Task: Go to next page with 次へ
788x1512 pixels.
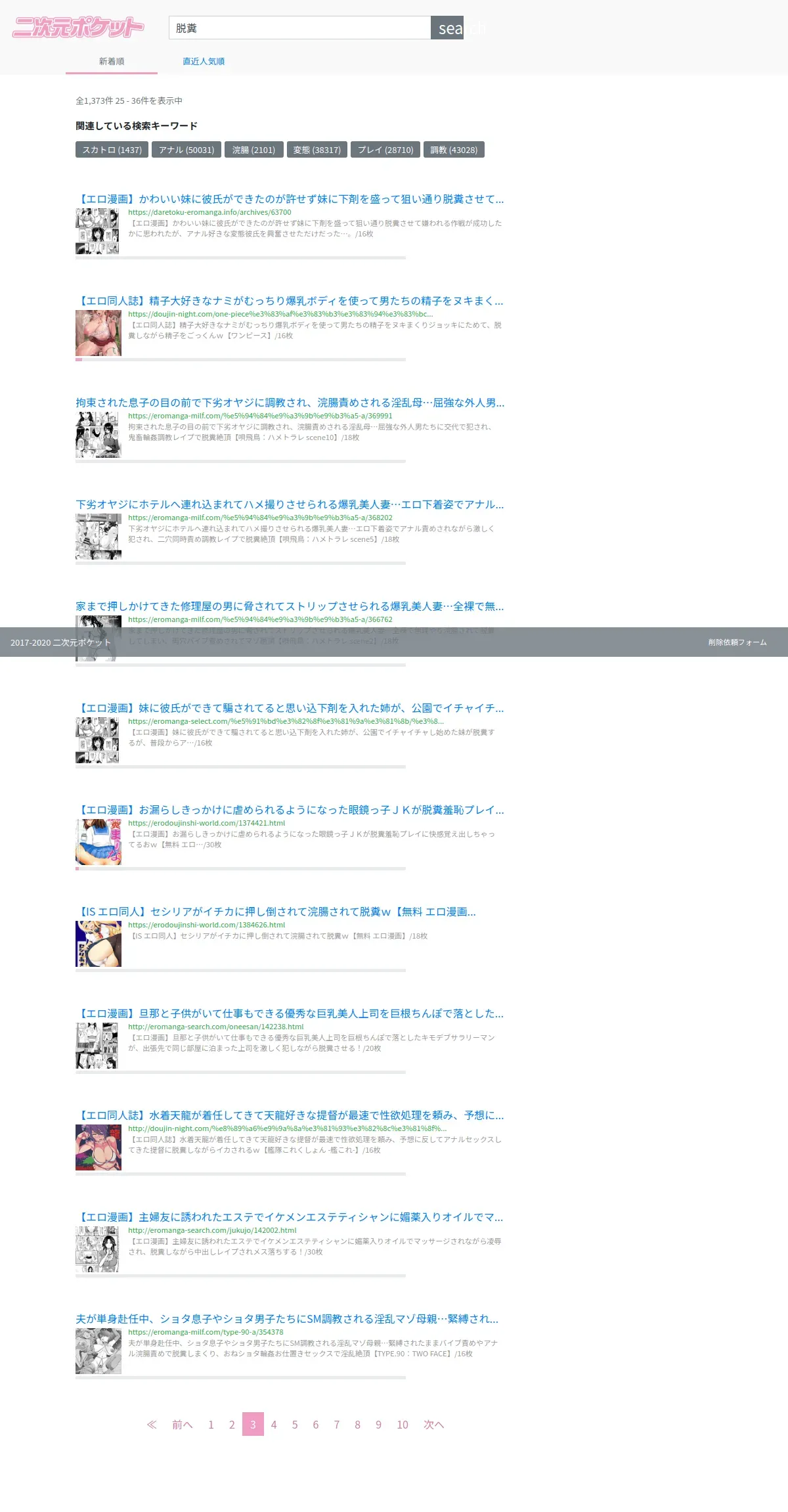Action: (x=433, y=1424)
